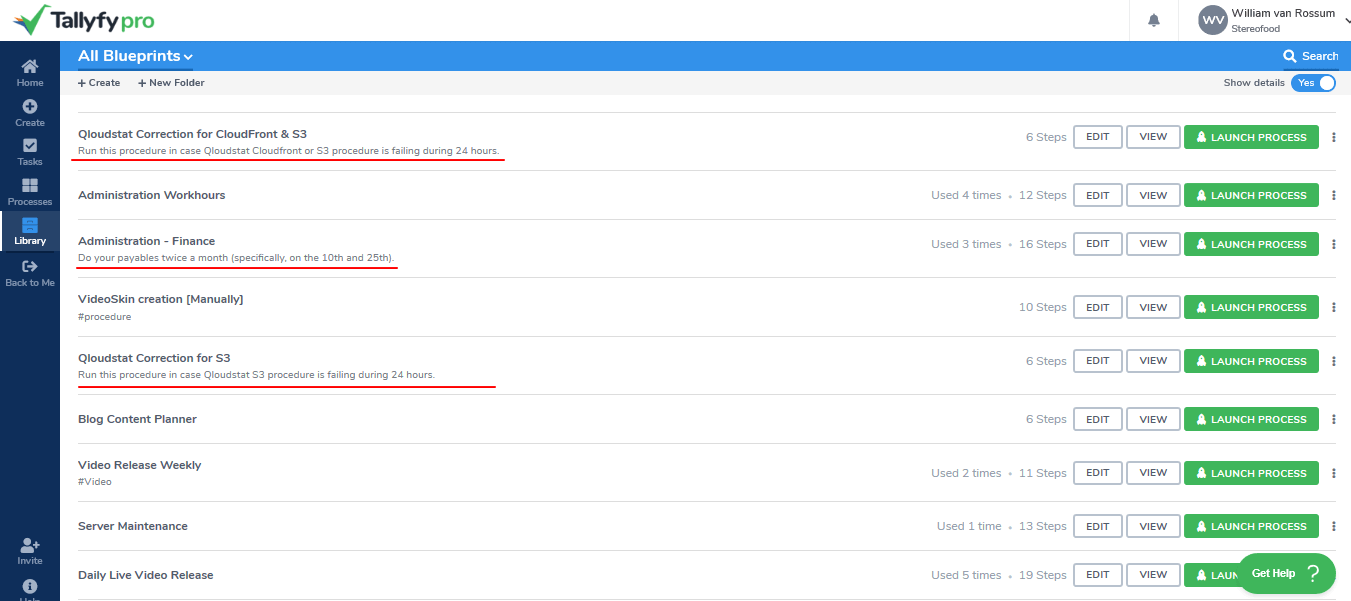Click the Create blueprint button
The height and width of the screenshot is (601, 1351).
coord(99,83)
